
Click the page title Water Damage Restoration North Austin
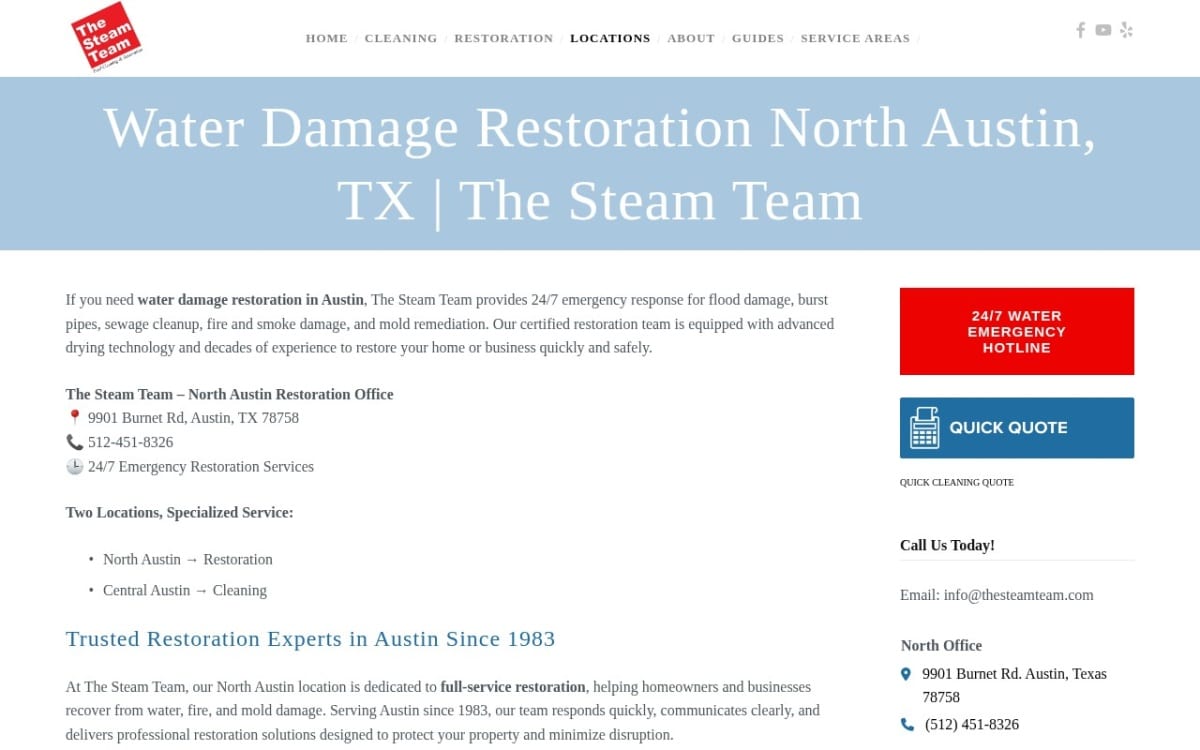click(x=600, y=164)
